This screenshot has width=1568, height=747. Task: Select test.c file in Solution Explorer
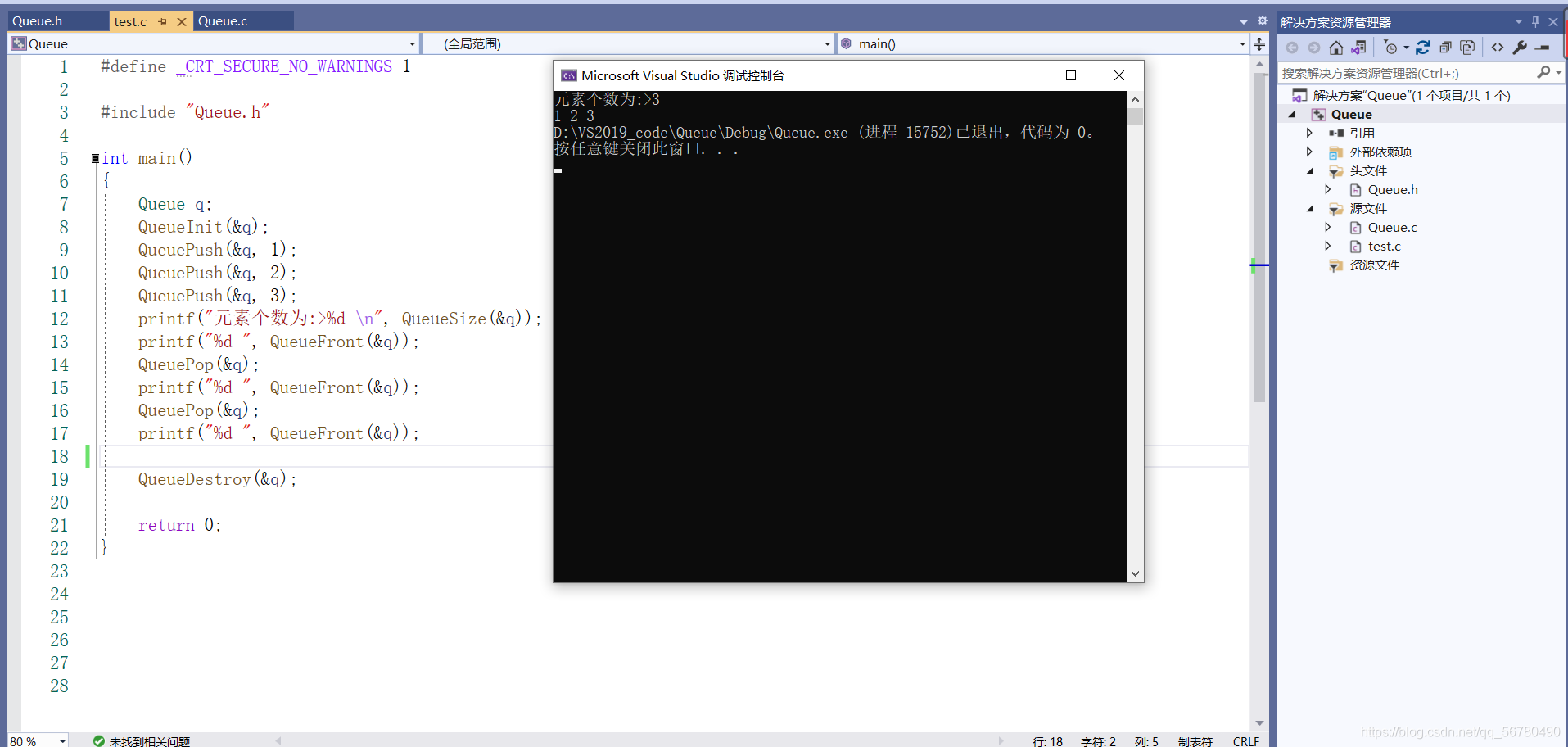click(1384, 246)
